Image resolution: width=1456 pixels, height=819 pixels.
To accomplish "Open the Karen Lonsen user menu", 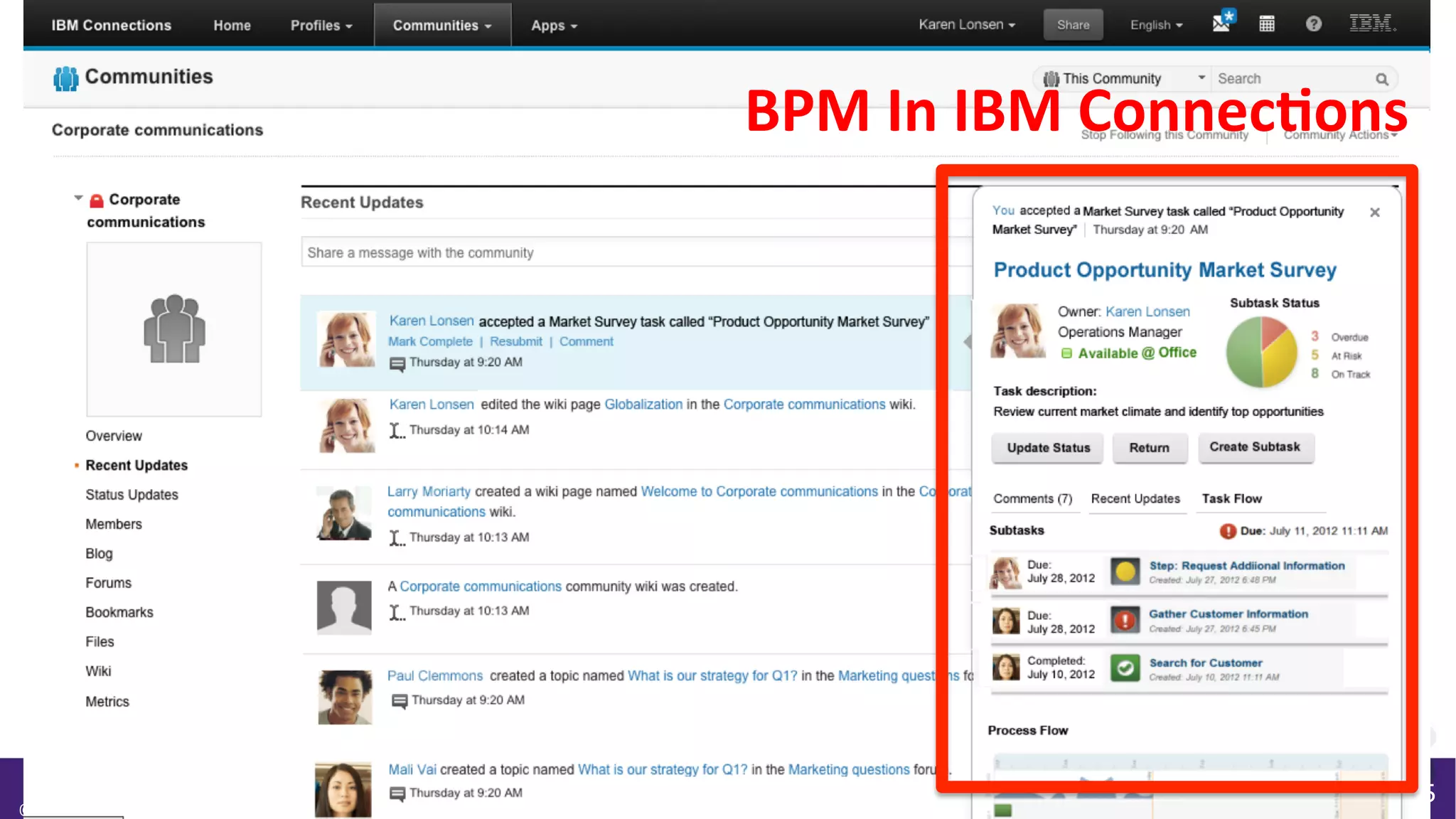I will (967, 24).
